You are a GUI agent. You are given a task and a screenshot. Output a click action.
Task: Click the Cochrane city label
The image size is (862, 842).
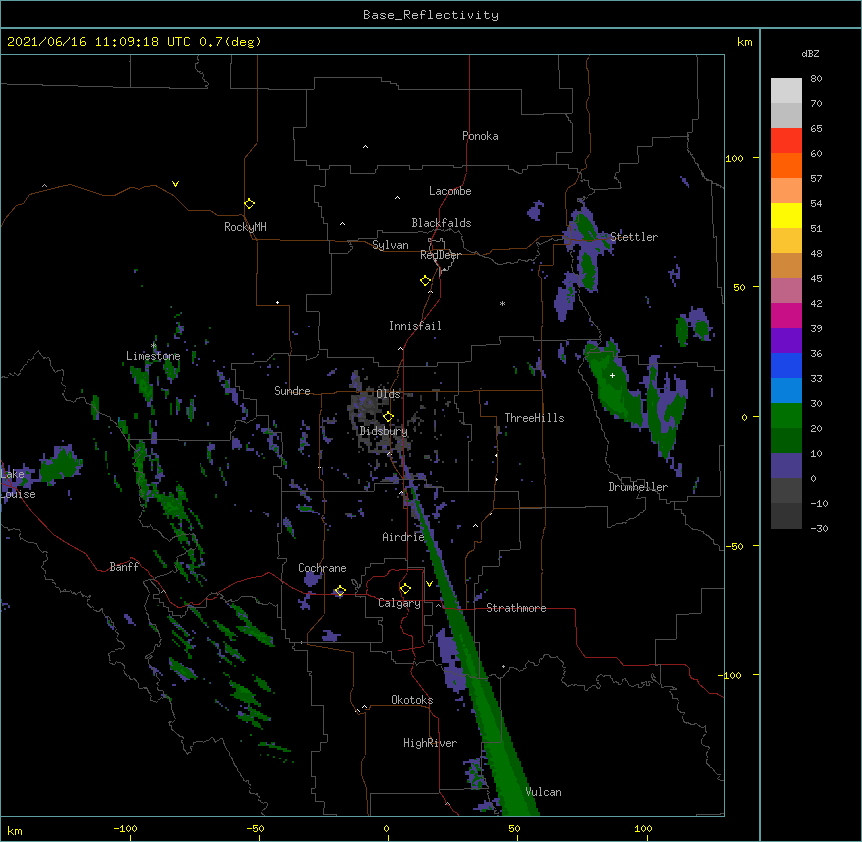tap(322, 568)
